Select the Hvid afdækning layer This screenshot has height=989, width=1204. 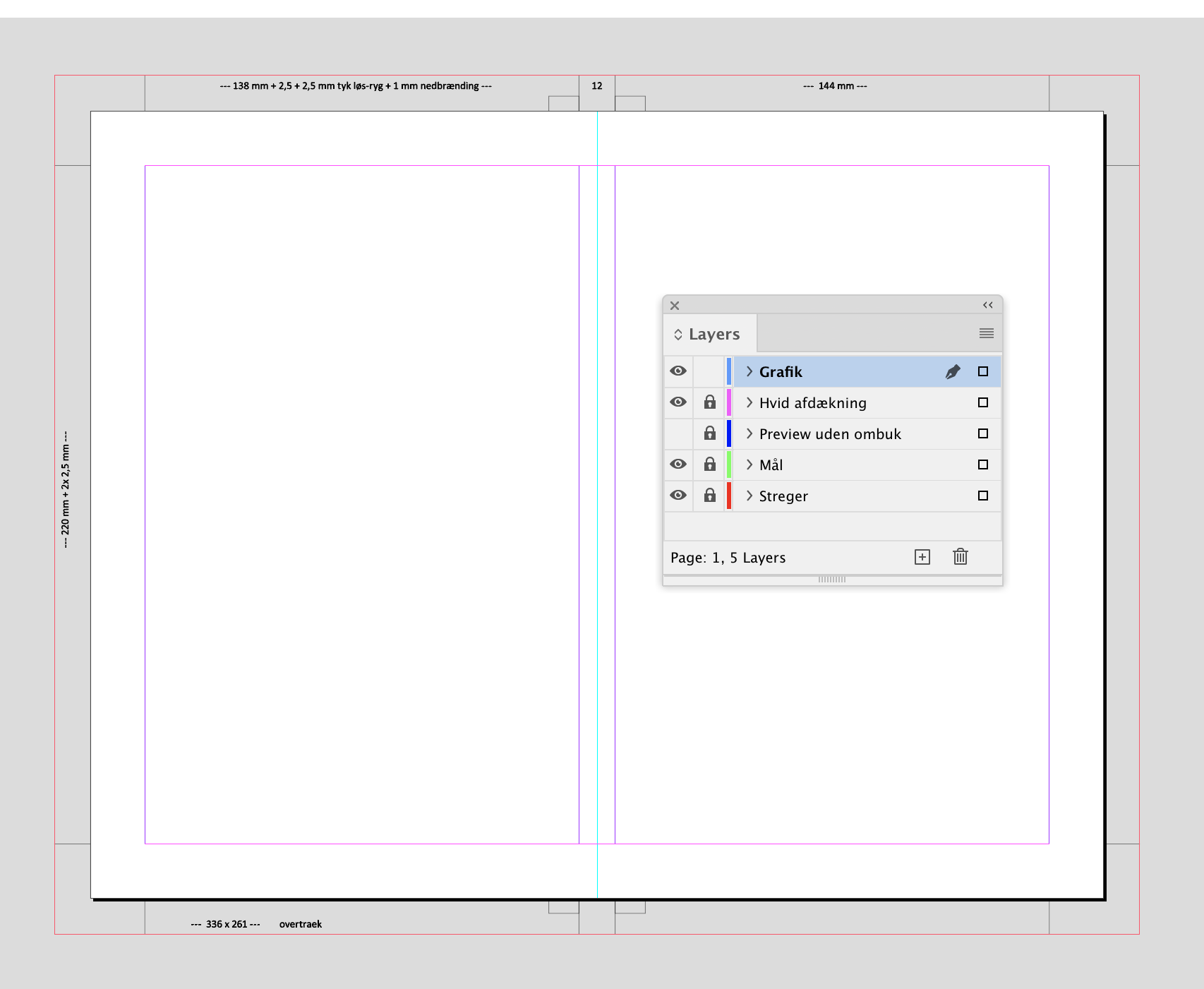(867, 402)
